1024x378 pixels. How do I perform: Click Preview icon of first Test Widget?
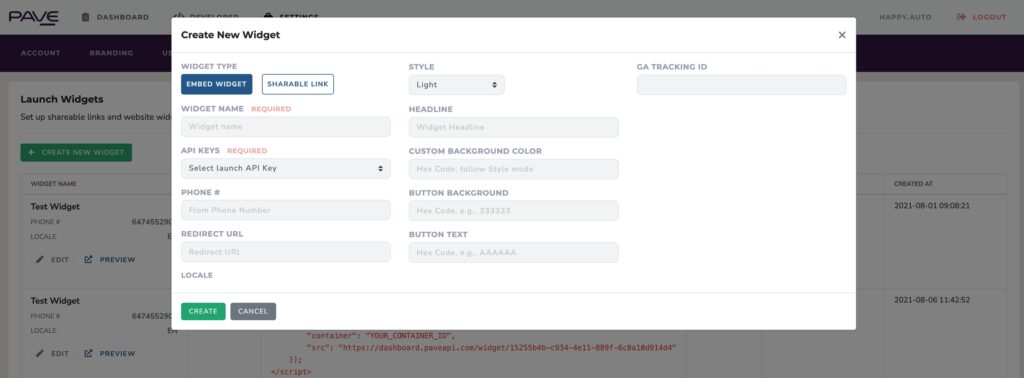pyautogui.click(x=88, y=259)
